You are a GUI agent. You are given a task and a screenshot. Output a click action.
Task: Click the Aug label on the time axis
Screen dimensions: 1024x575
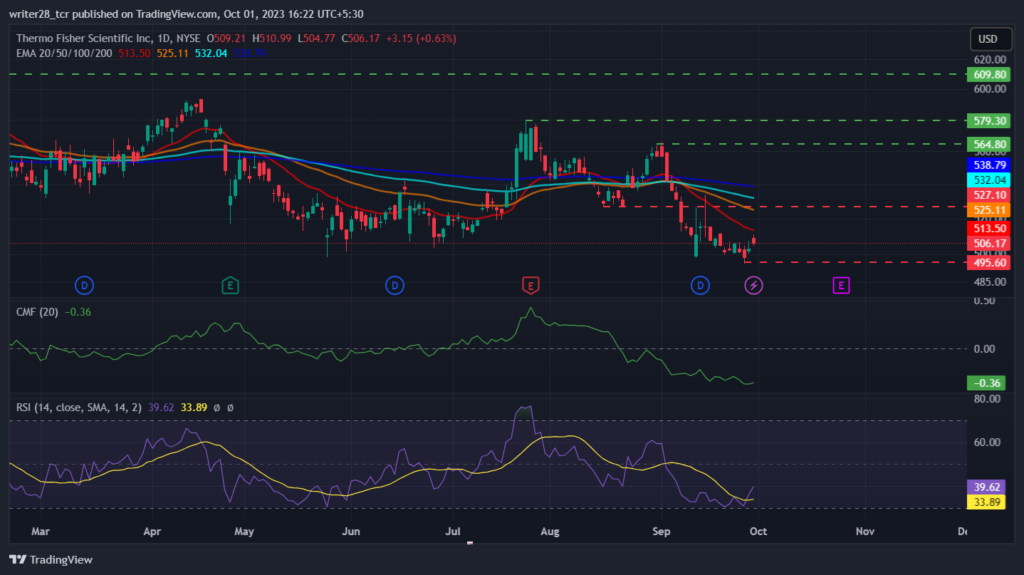(x=550, y=532)
